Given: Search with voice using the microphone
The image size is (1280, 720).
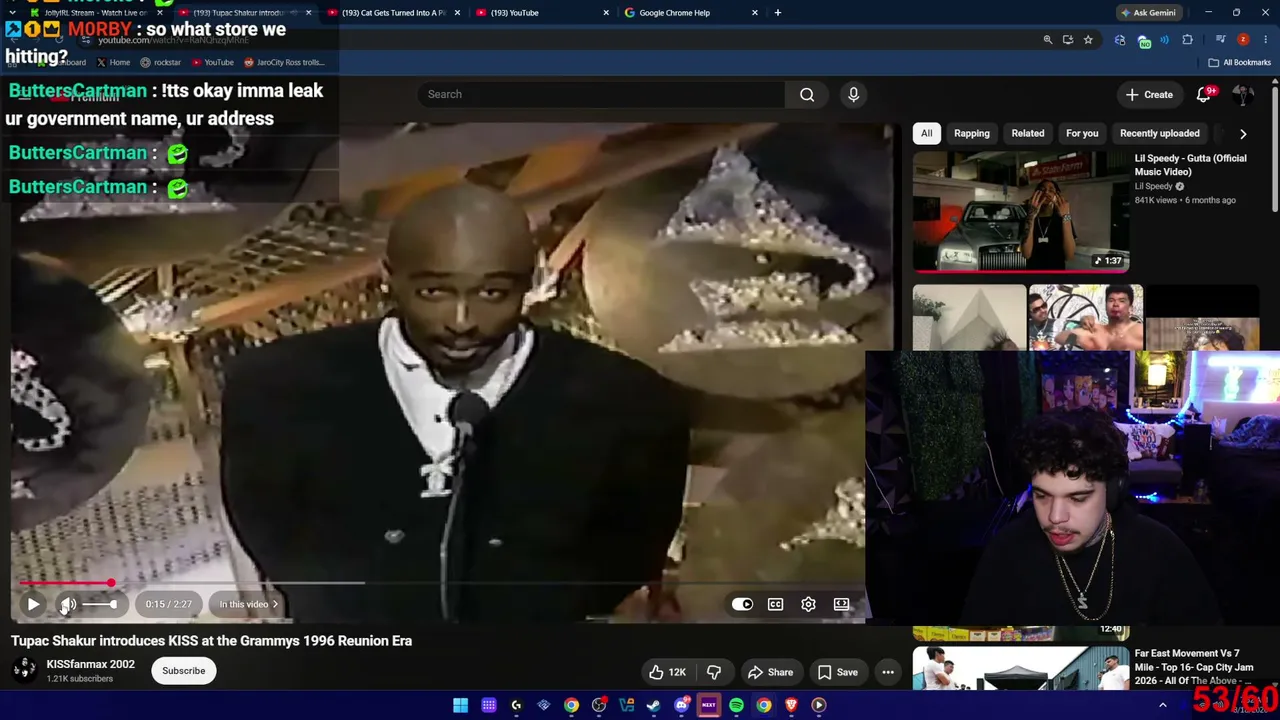Looking at the screenshot, I should coord(853,94).
